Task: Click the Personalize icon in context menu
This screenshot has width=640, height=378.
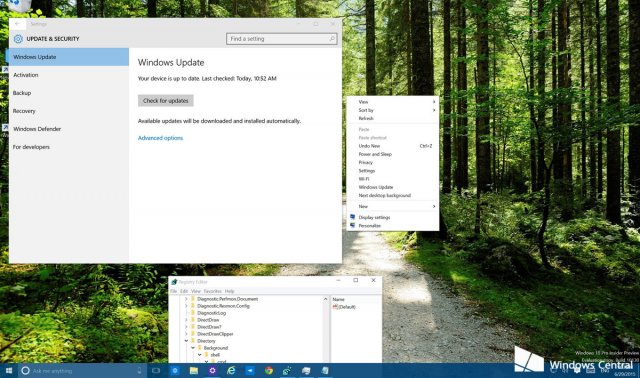Action: (353, 225)
